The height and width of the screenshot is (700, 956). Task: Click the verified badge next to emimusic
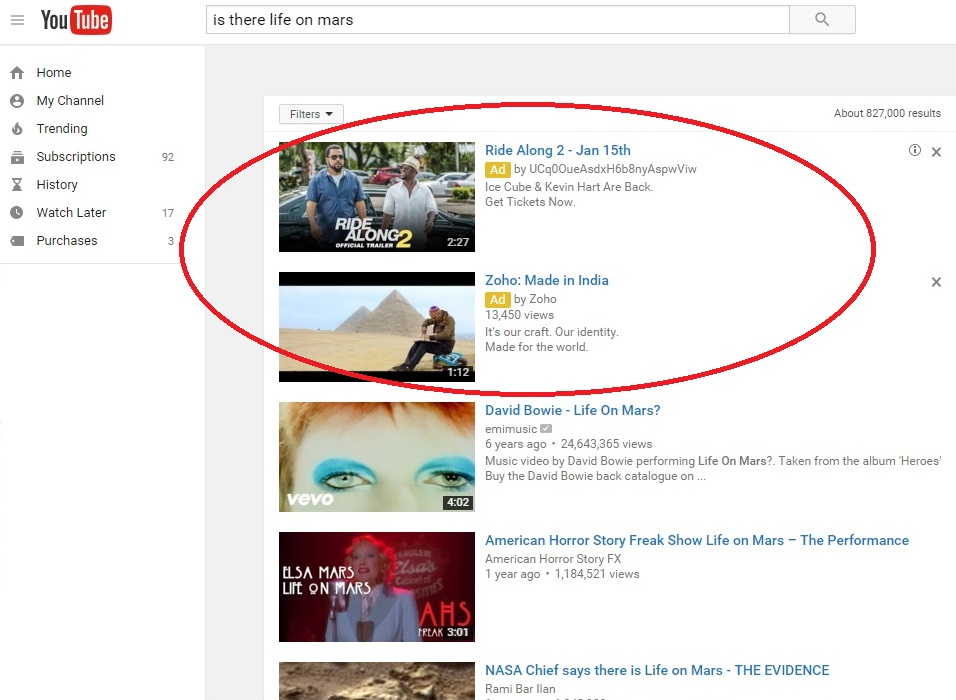(x=546, y=429)
